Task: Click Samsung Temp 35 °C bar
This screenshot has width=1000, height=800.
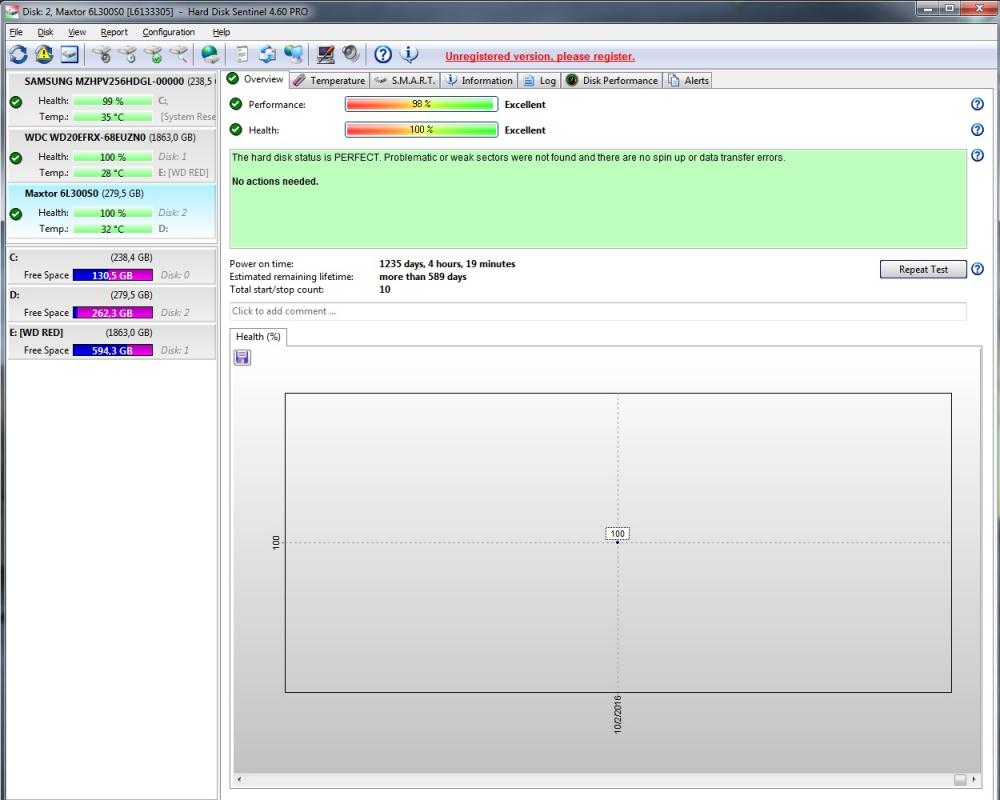Action: click(113, 117)
